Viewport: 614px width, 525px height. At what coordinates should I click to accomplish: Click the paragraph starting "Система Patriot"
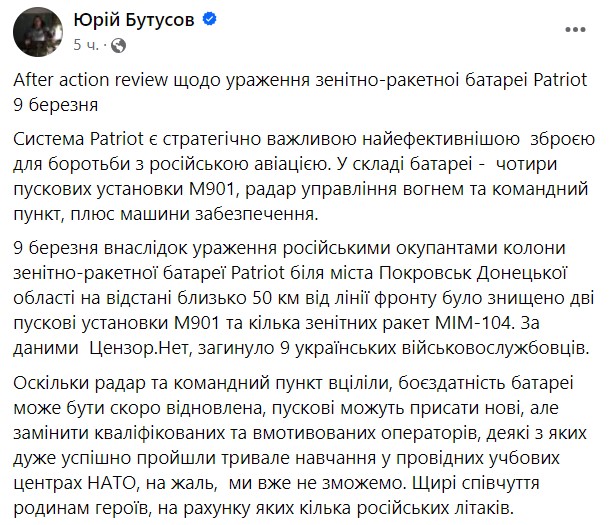click(x=304, y=177)
